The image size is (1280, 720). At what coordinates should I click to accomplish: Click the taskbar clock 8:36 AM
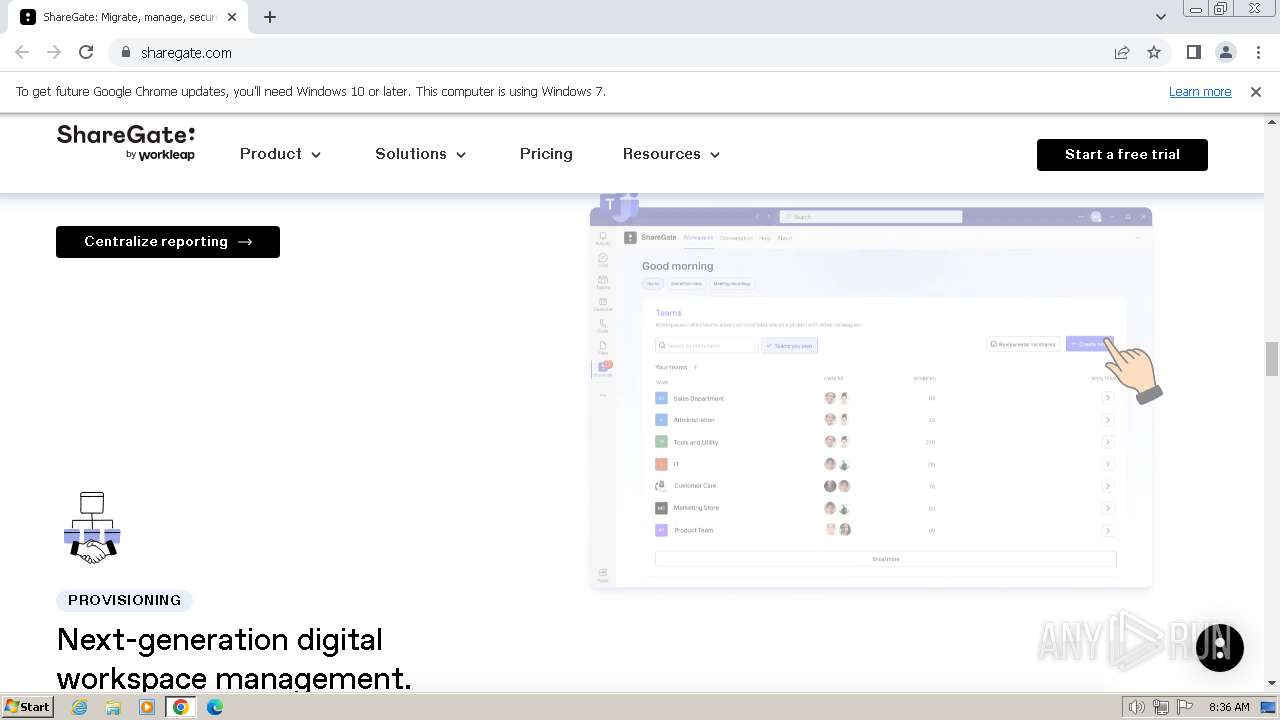1229,707
